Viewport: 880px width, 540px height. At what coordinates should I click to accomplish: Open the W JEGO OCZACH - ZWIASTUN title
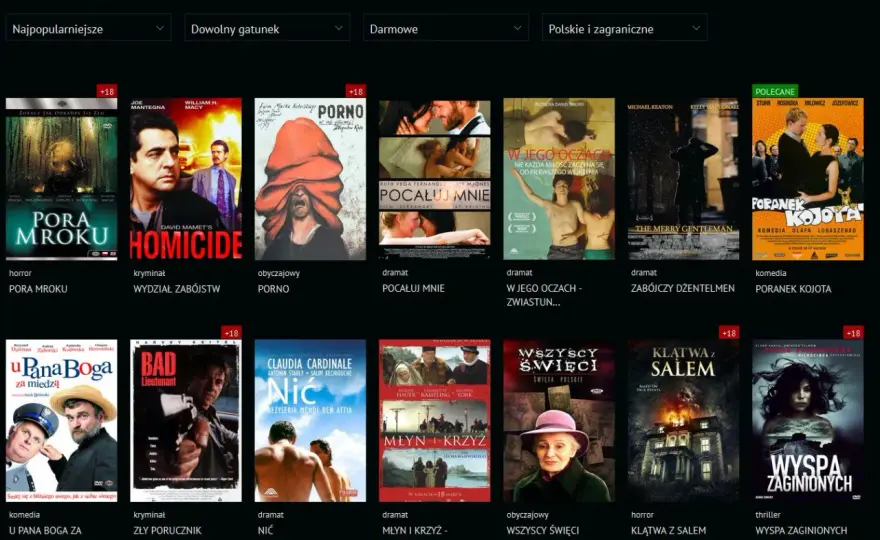coord(544,295)
